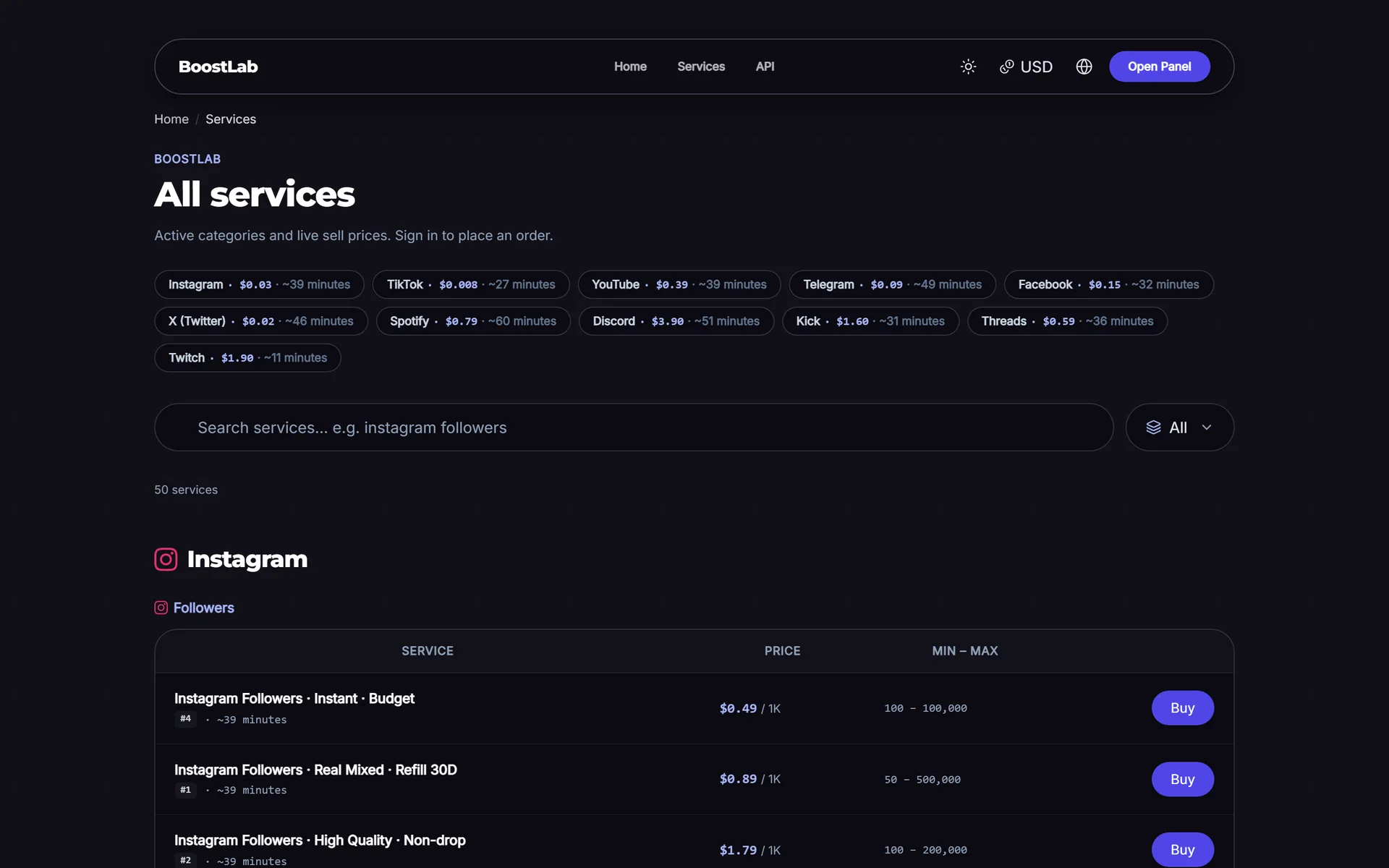Expand the All category filter dropdown
1389x868 pixels.
click(x=1179, y=427)
